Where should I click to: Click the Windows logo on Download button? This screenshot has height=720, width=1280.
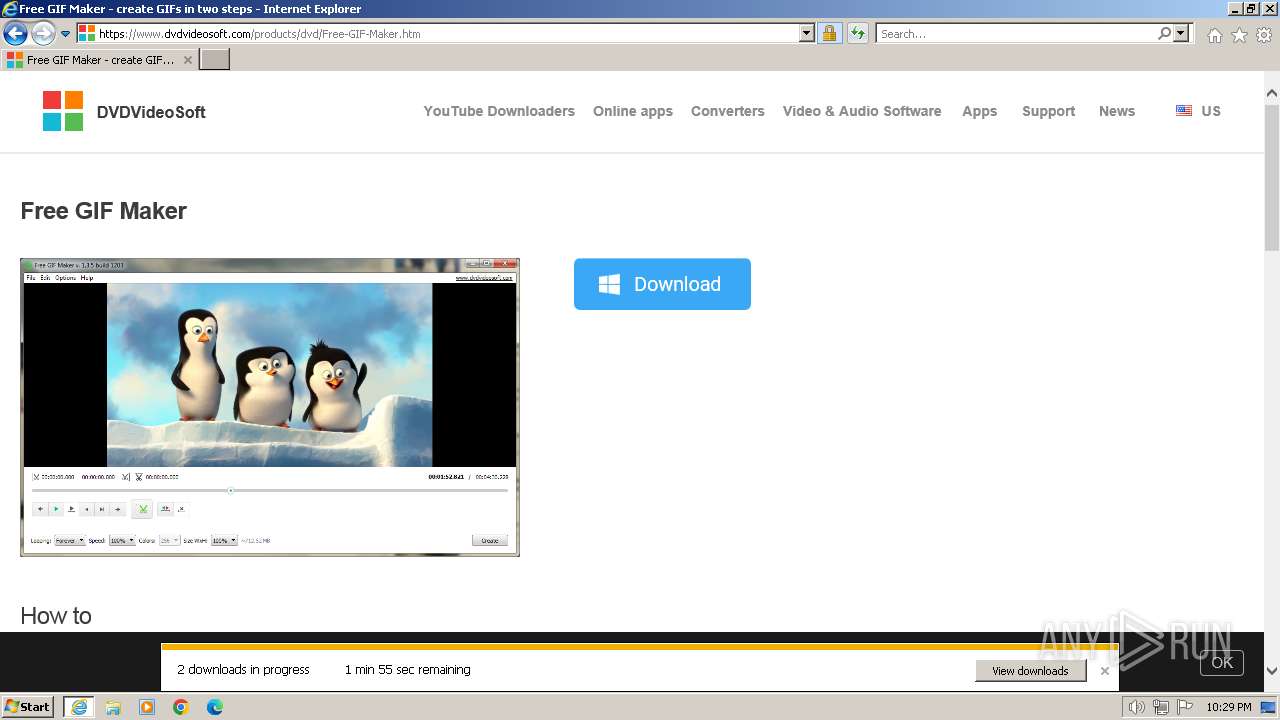[609, 284]
